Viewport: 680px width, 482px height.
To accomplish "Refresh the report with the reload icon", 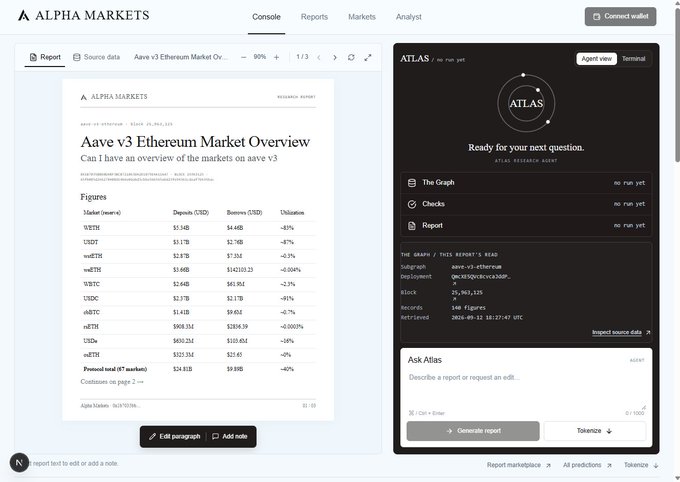I will (351, 57).
